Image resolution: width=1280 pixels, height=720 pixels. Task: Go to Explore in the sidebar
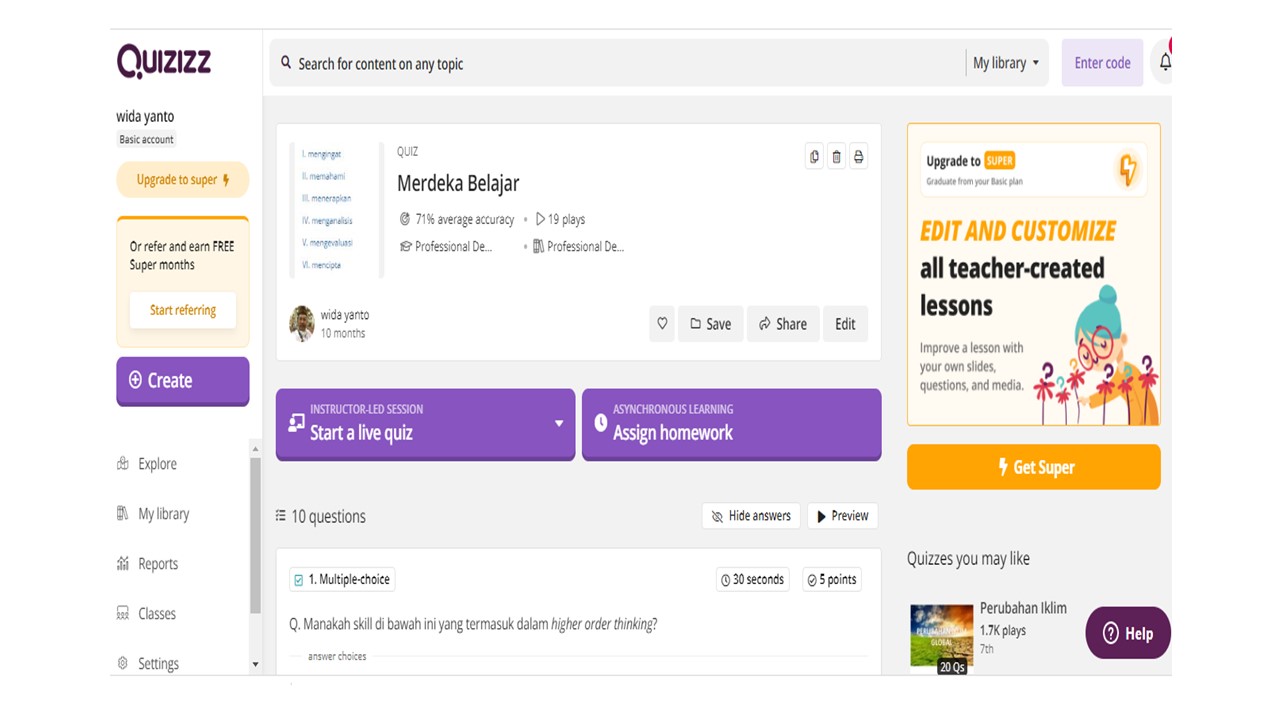point(157,464)
